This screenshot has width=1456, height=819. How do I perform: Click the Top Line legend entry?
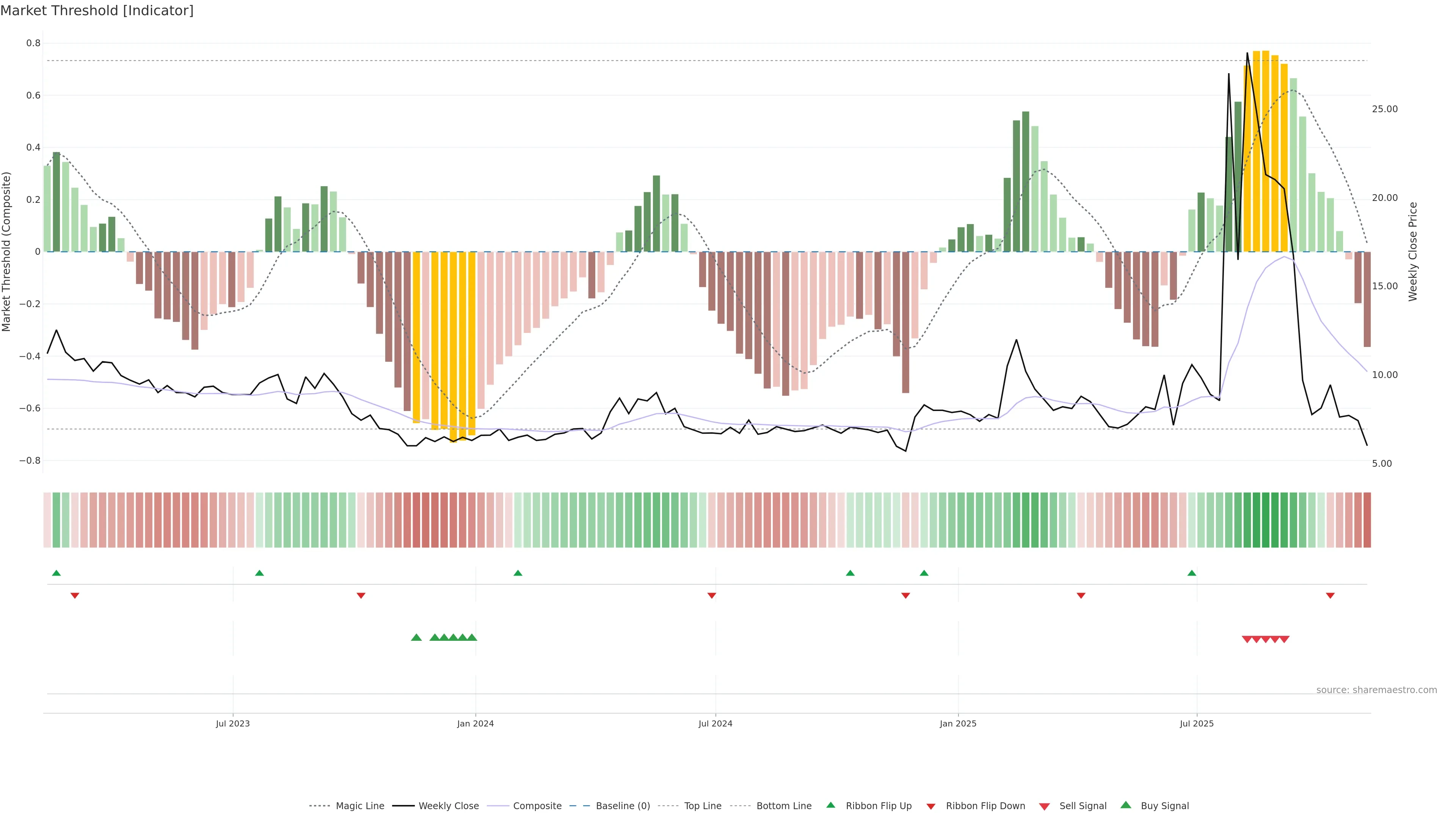tap(703, 806)
